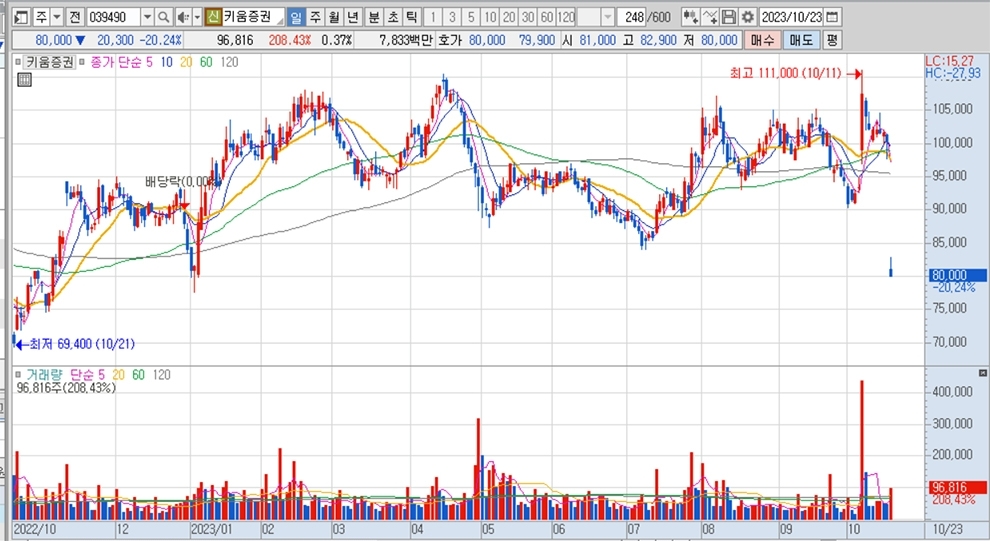Screen dimensions: 990x541
Task: Click the volume panel close X icon
Action: tap(982, 373)
